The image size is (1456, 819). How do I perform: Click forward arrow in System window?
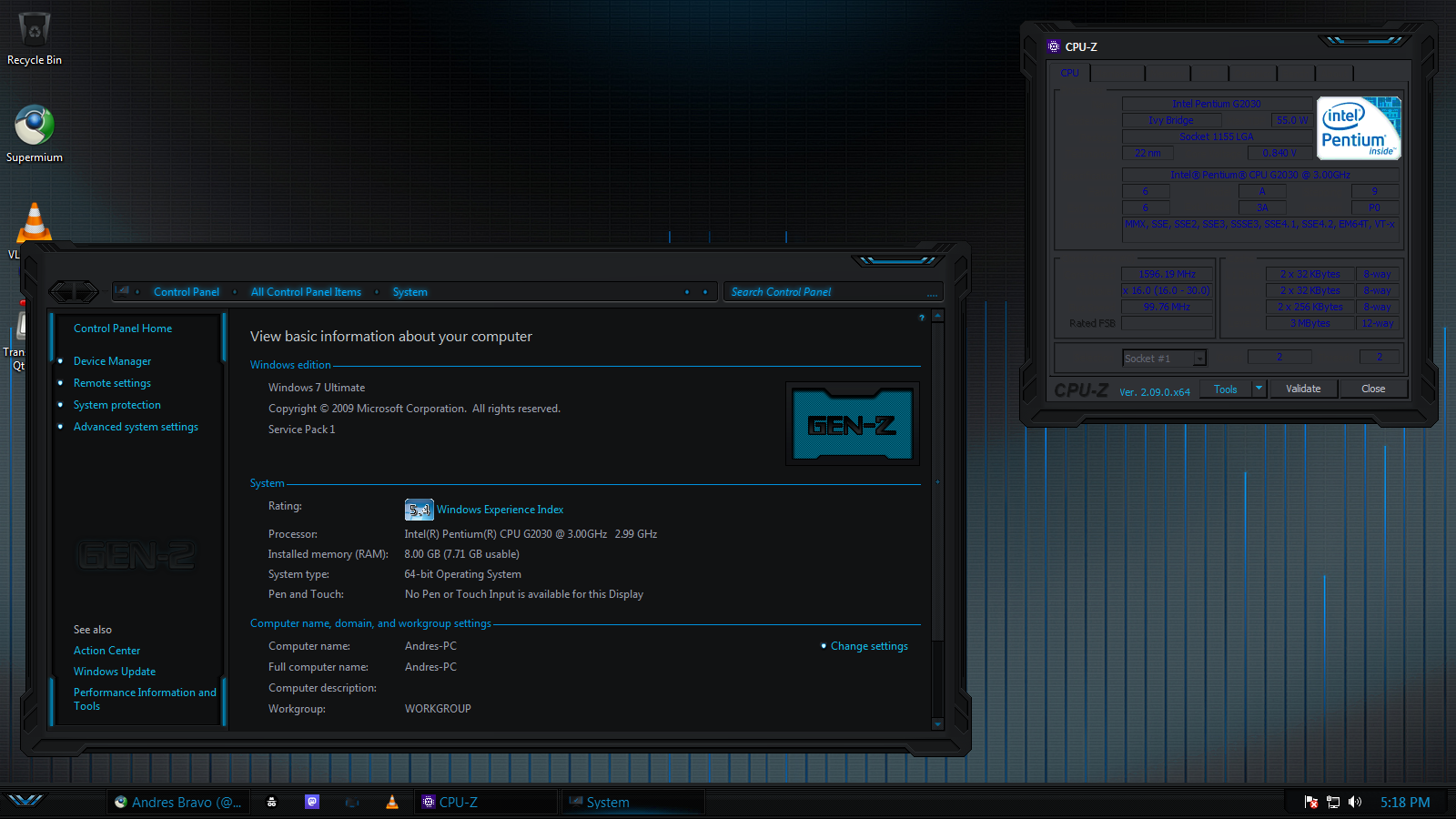pos(86,291)
